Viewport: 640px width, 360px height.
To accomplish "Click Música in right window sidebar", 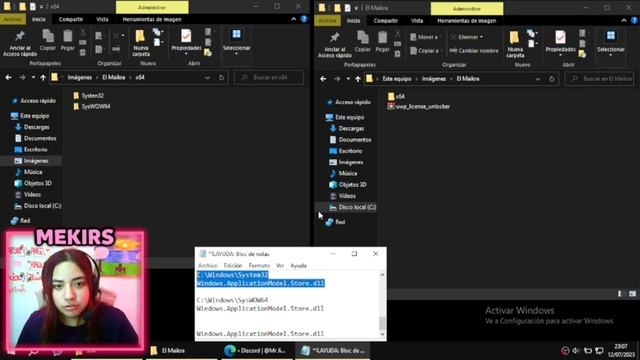I will pos(343,173).
